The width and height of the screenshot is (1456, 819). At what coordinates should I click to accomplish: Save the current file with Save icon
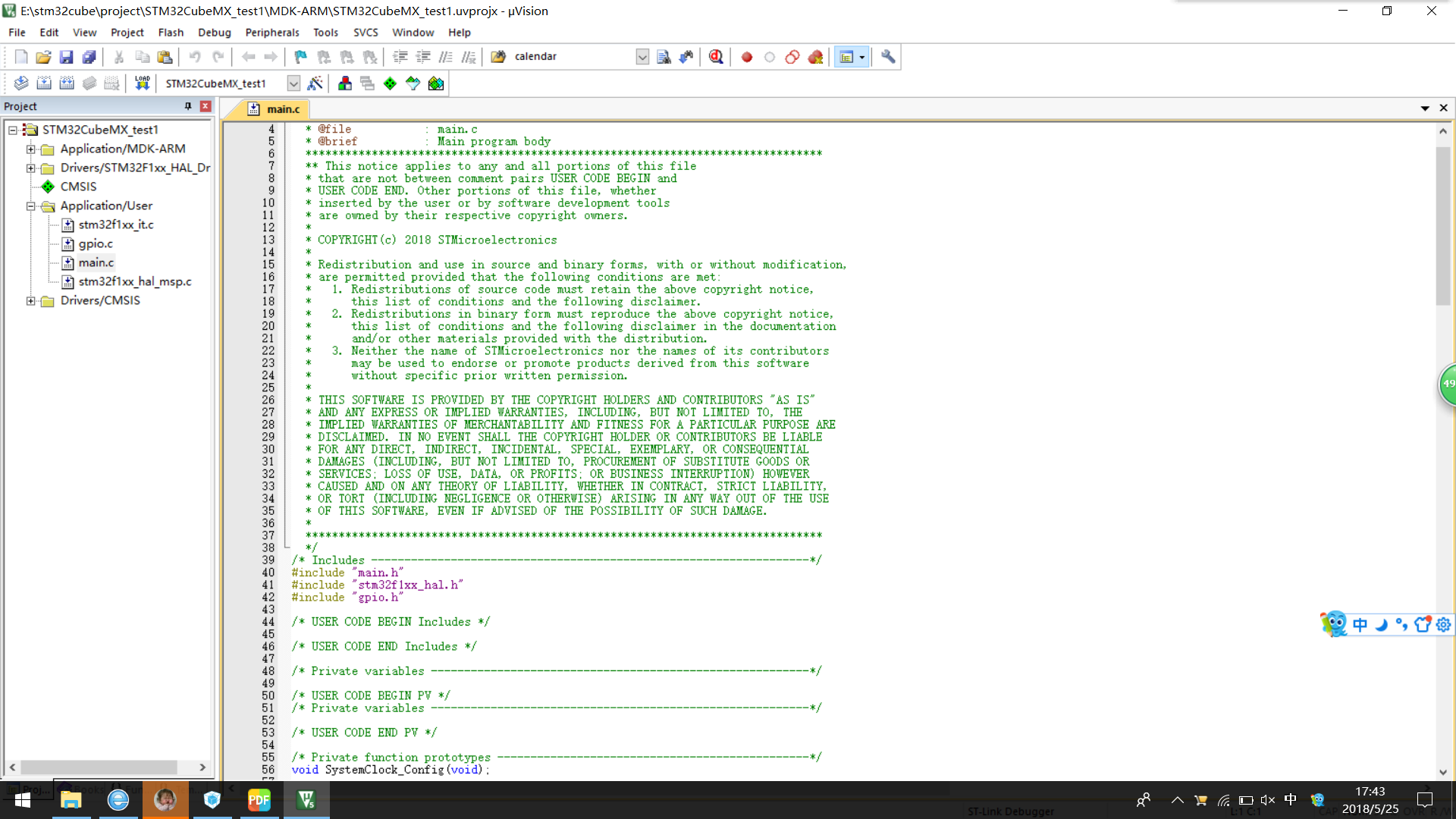tap(66, 57)
